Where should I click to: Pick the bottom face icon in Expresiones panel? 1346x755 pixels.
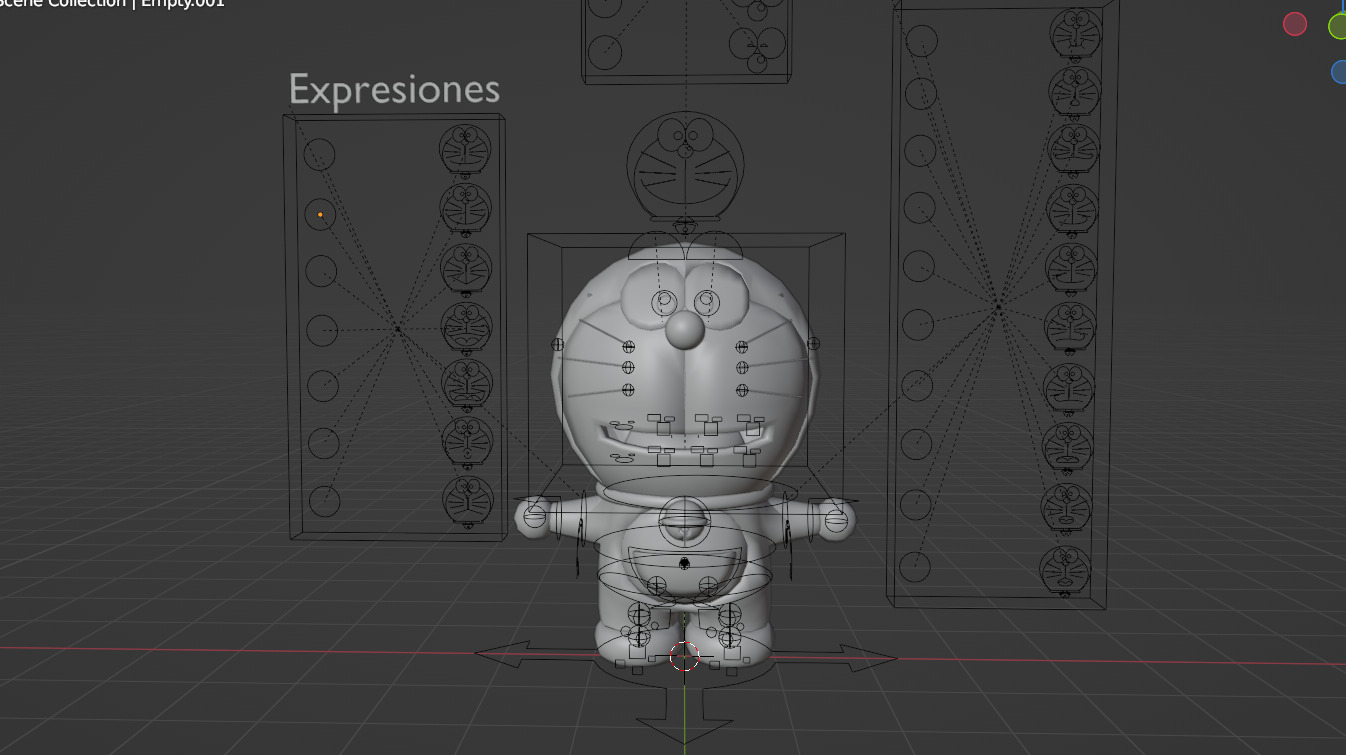pos(468,500)
